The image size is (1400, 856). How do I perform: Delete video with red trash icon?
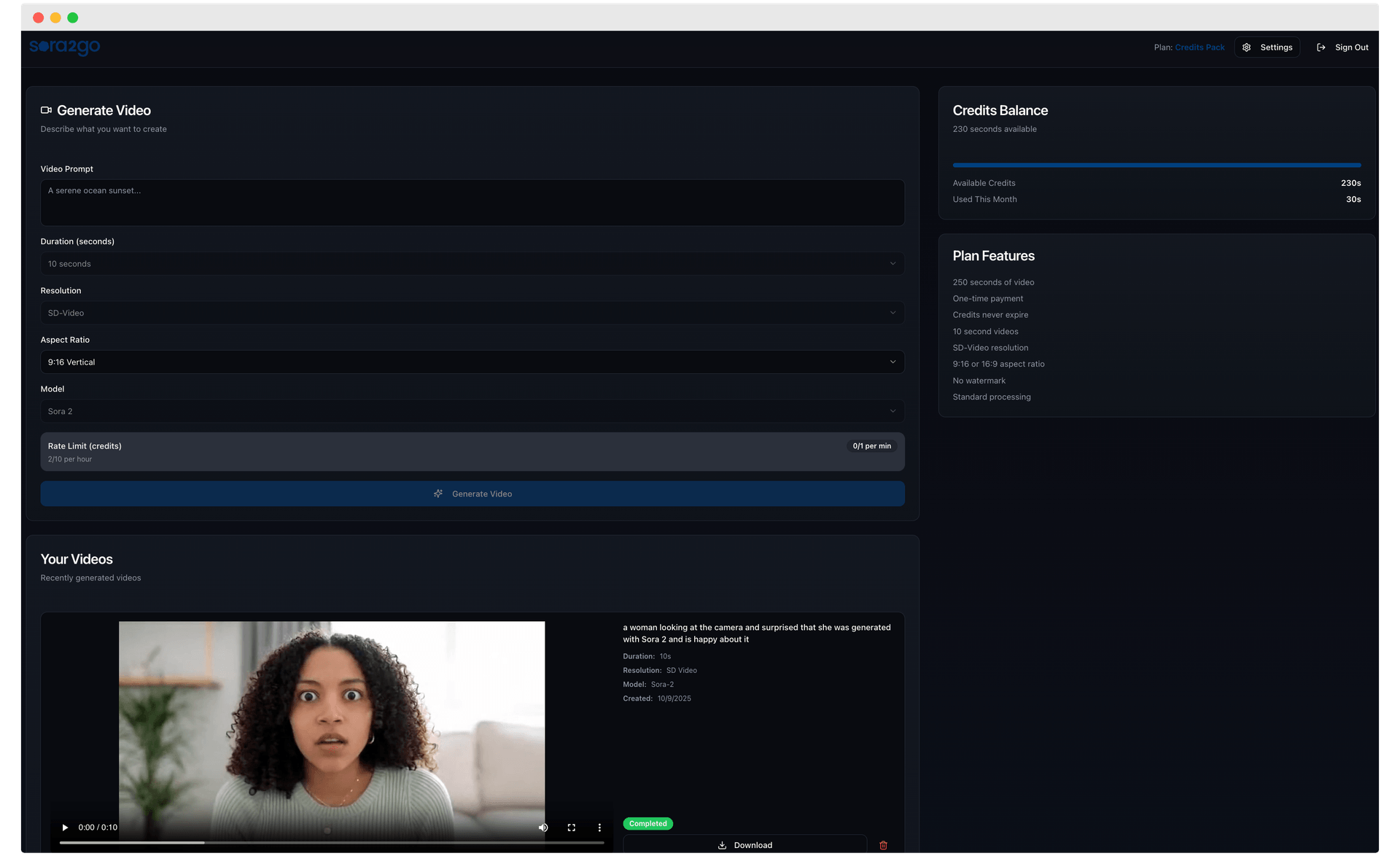pyautogui.click(x=883, y=845)
